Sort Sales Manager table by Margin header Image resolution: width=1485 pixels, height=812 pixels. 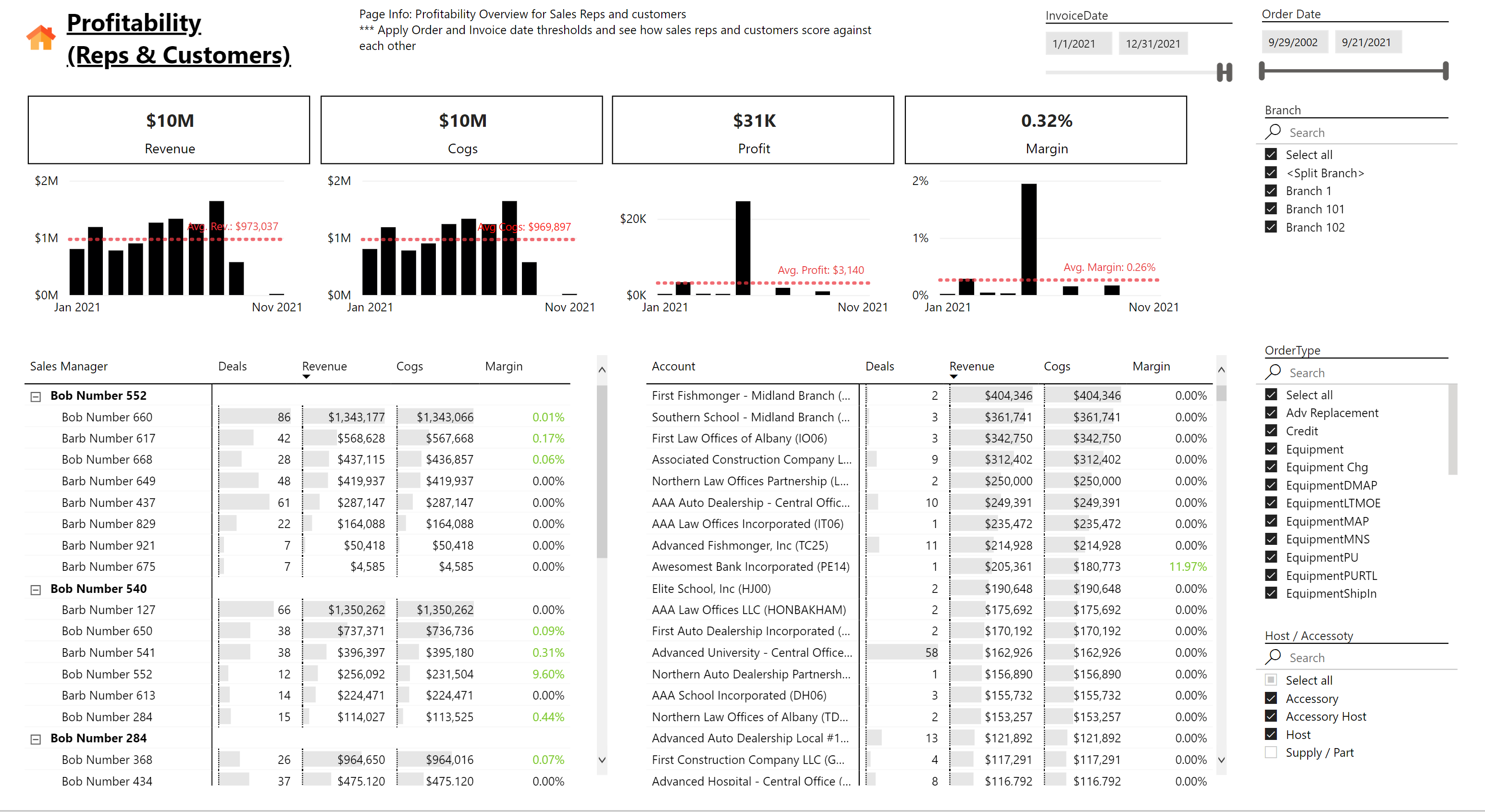click(503, 366)
